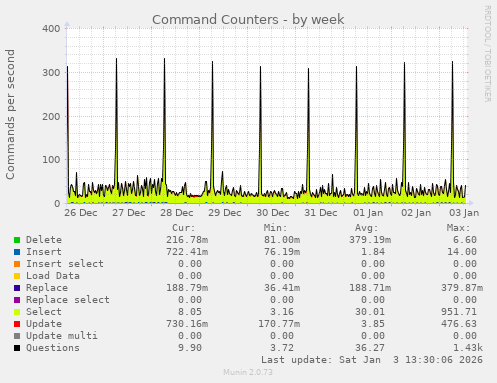Click the '01 Jan' x-axis label
Image resolution: width=497 pixels, height=383 pixels.
pos(368,213)
